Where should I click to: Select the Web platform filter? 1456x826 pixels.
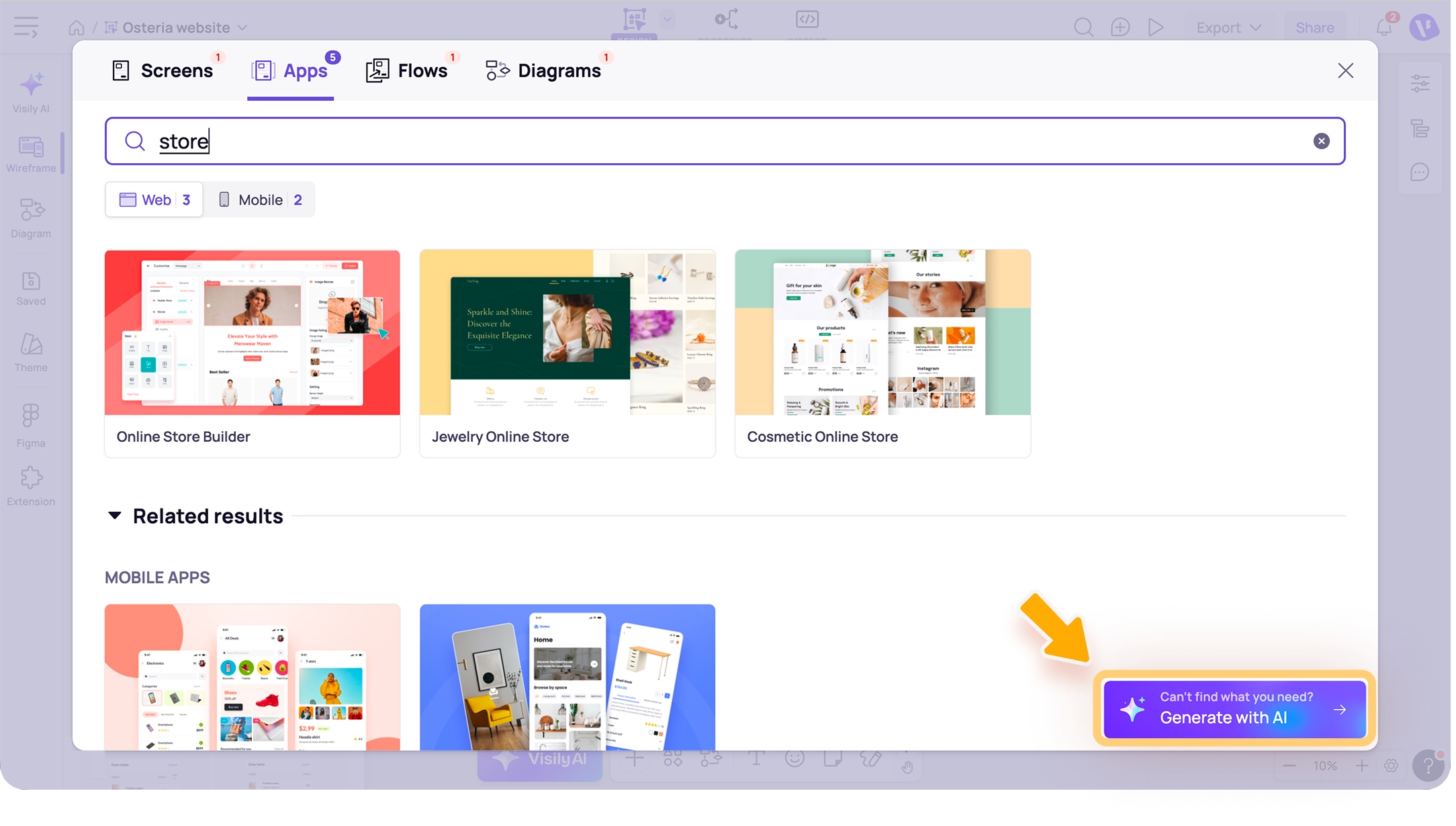pyautogui.click(x=154, y=199)
